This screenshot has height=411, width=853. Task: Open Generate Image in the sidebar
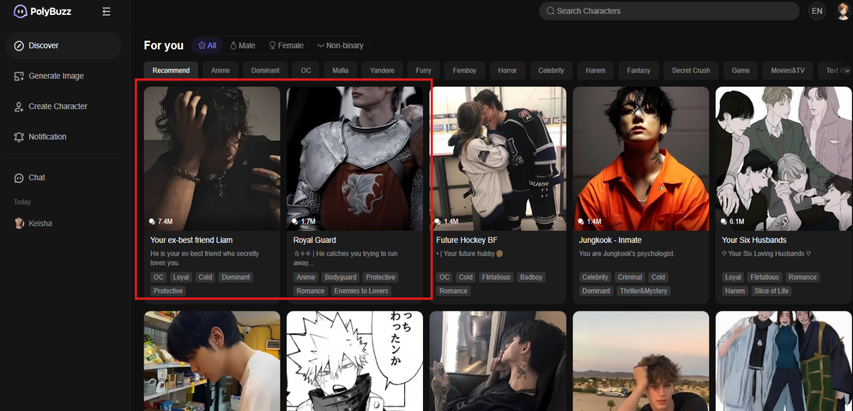(x=55, y=76)
